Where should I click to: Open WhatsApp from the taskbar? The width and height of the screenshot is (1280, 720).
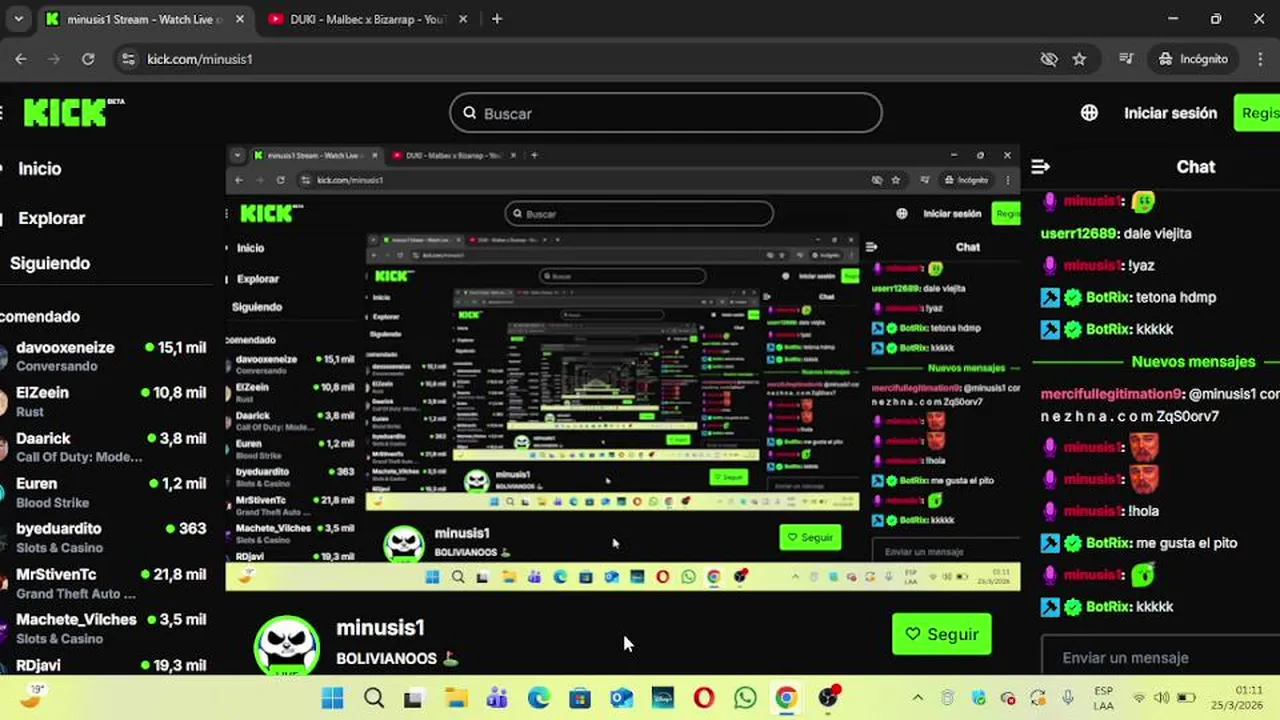tap(745, 698)
